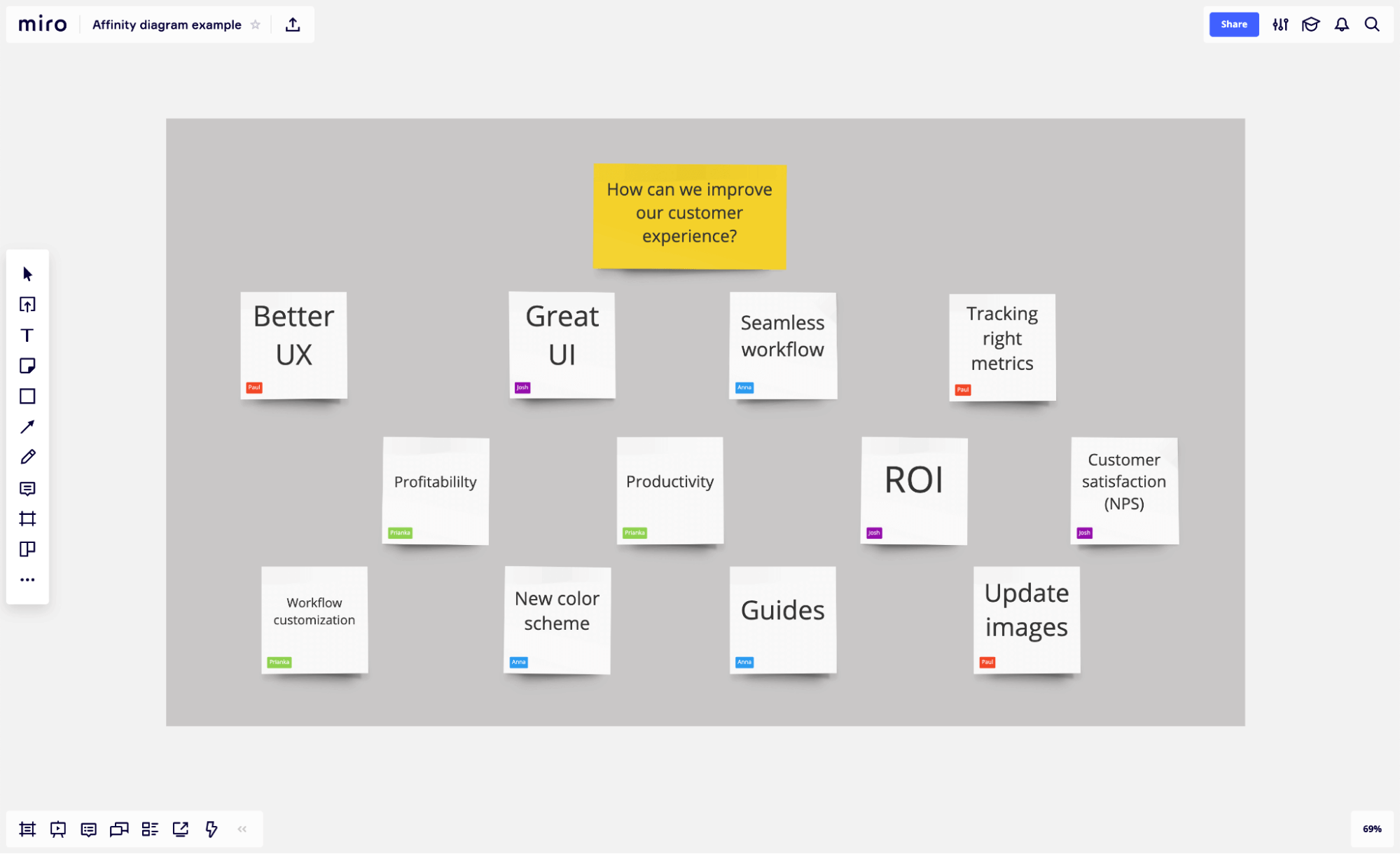Select the rectangle shape tool
This screenshot has height=854, width=1400.
pos(27,396)
